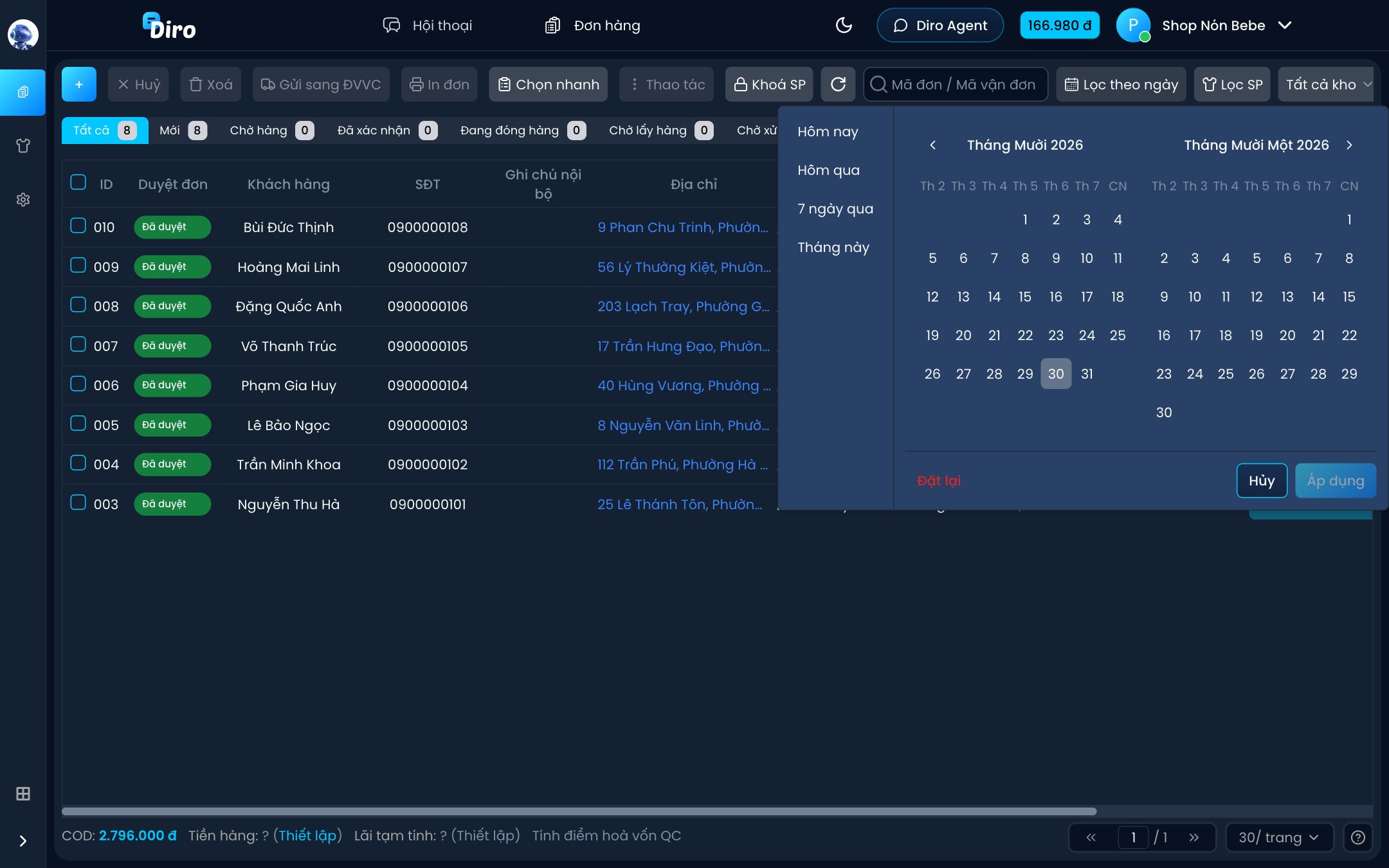
Task: Open the Tất cả kho warehouse dropdown
Action: tap(1327, 84)
